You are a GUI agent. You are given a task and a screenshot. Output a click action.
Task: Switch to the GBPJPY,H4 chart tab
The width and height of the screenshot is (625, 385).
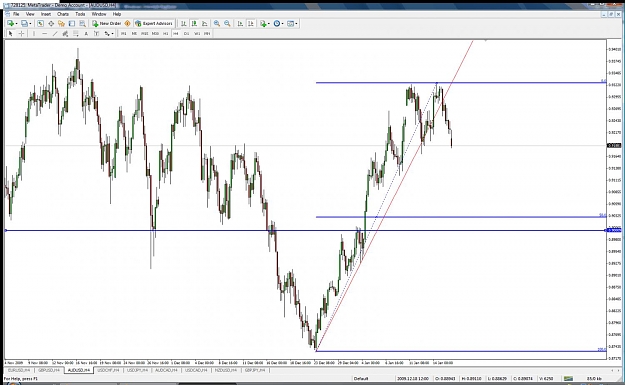tap(255, 370)
